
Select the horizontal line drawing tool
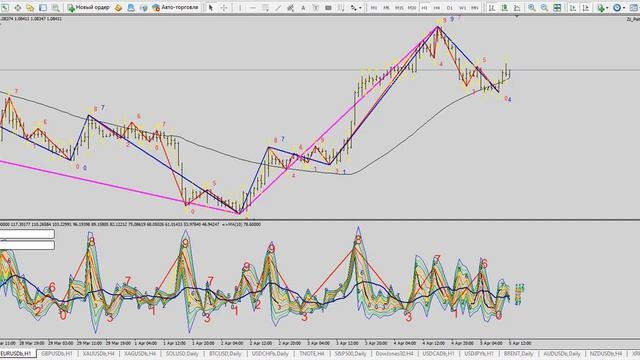[x=253, y=8]
